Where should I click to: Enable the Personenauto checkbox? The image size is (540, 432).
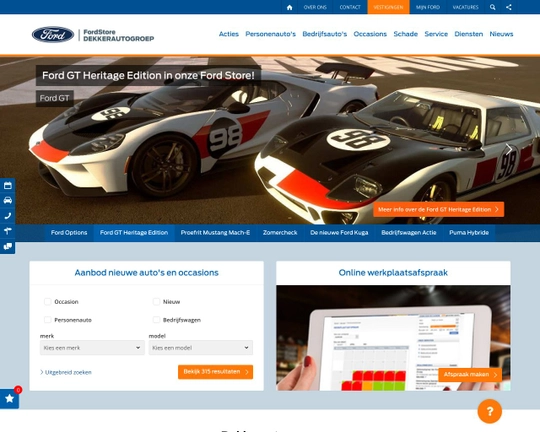[x=48, y=320]
